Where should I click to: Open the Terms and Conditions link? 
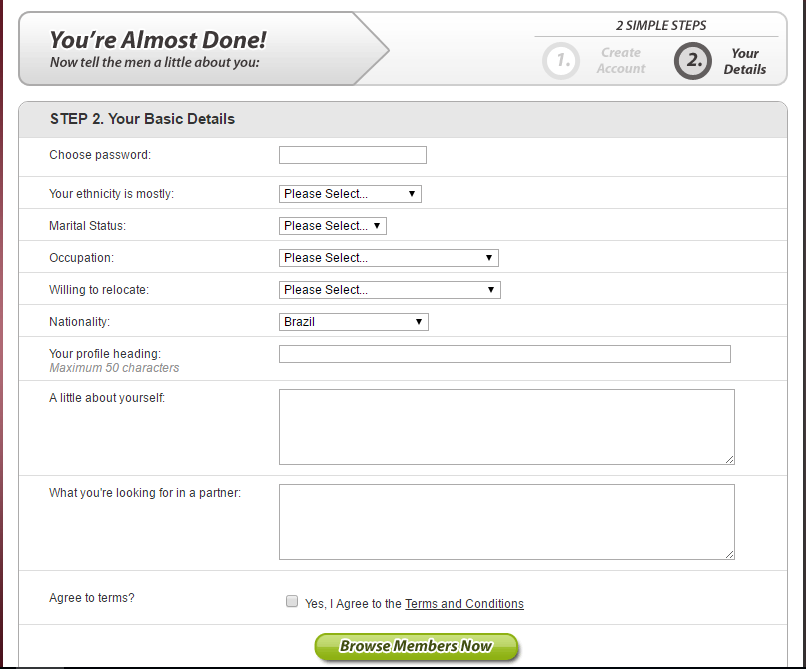pyautogui.click(x=464, y=604)
